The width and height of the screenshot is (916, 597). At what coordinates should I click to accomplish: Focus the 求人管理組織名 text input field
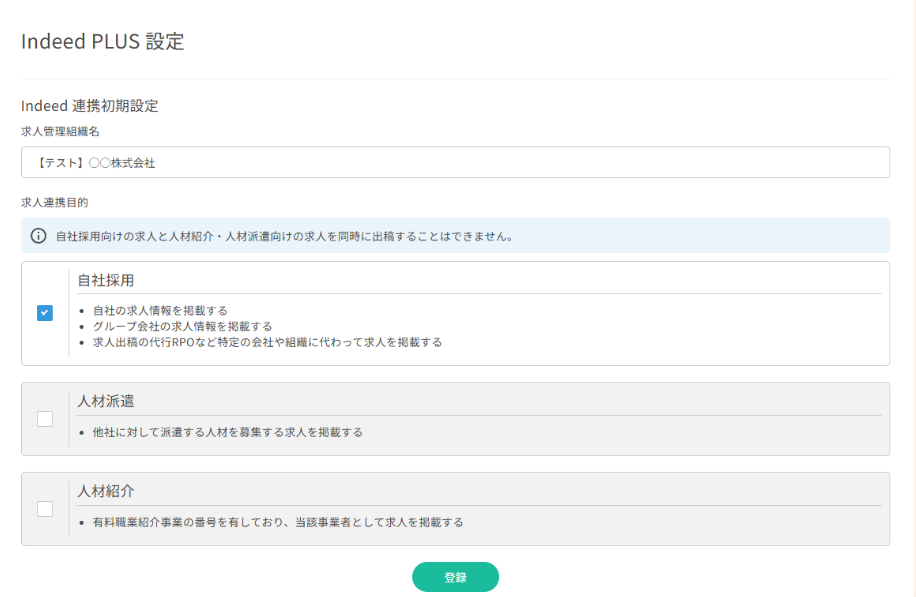(455, 162)
